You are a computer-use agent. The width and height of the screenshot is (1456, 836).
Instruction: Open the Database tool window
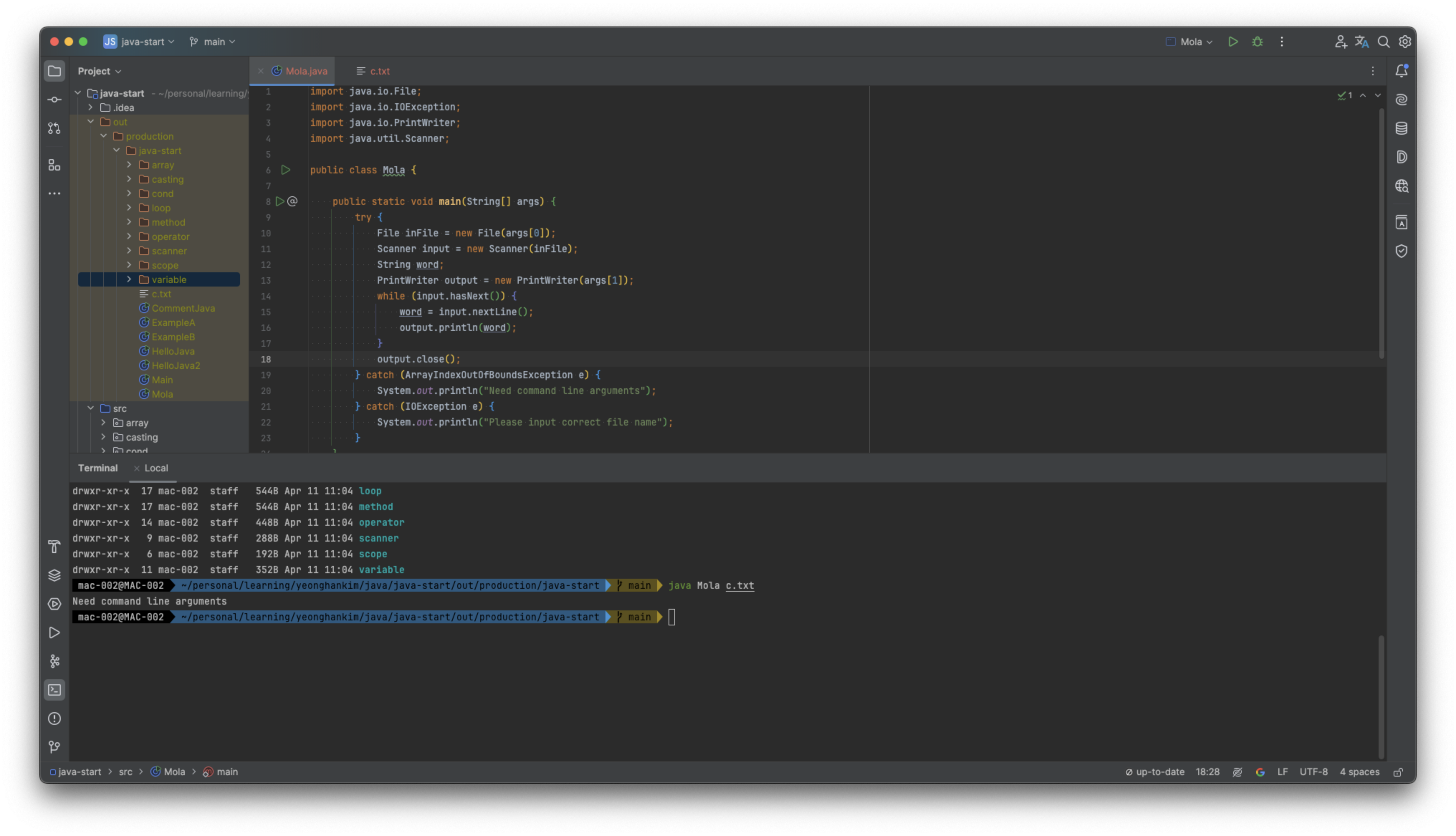pyautogui.click(x=1402, y=129)
